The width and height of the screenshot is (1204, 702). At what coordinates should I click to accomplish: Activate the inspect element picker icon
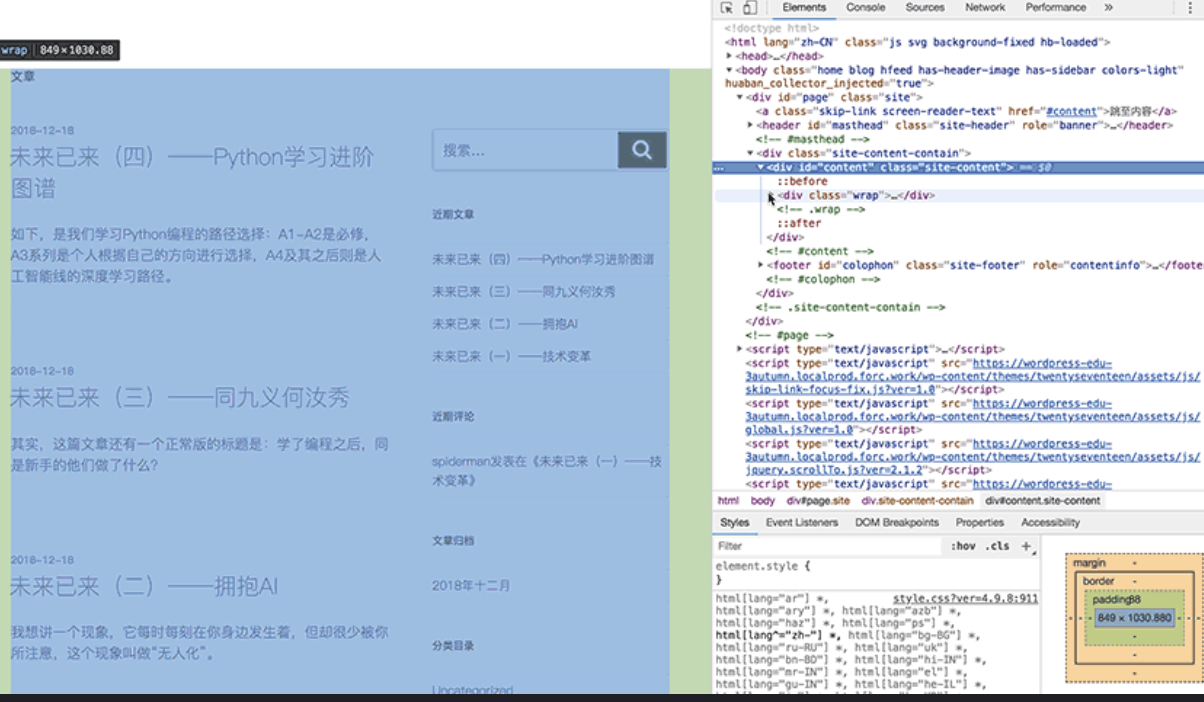[x=727, y=7]
